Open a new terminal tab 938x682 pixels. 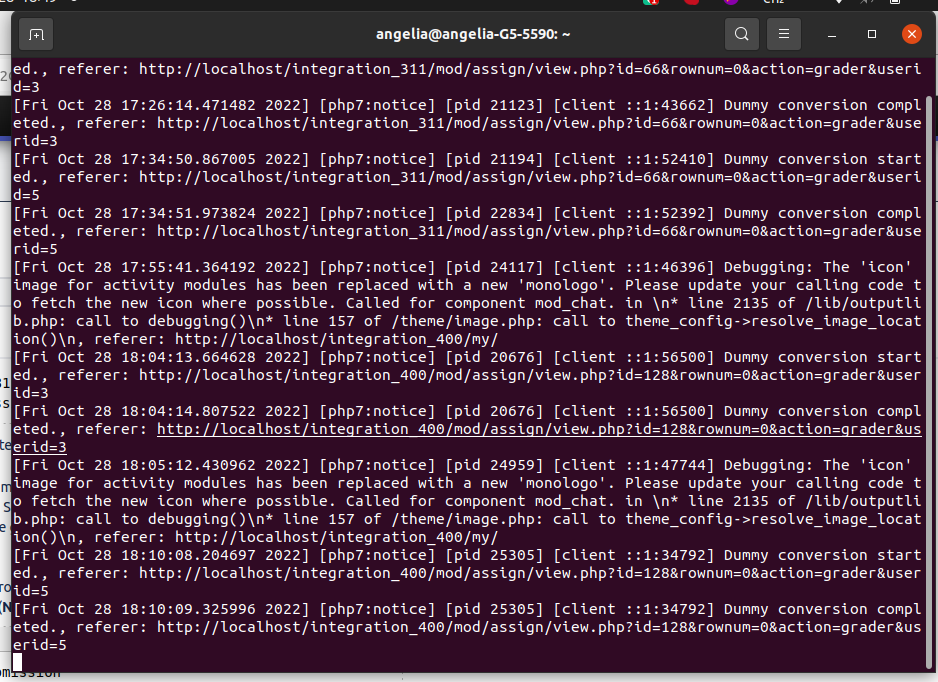[x=36, y=35]
